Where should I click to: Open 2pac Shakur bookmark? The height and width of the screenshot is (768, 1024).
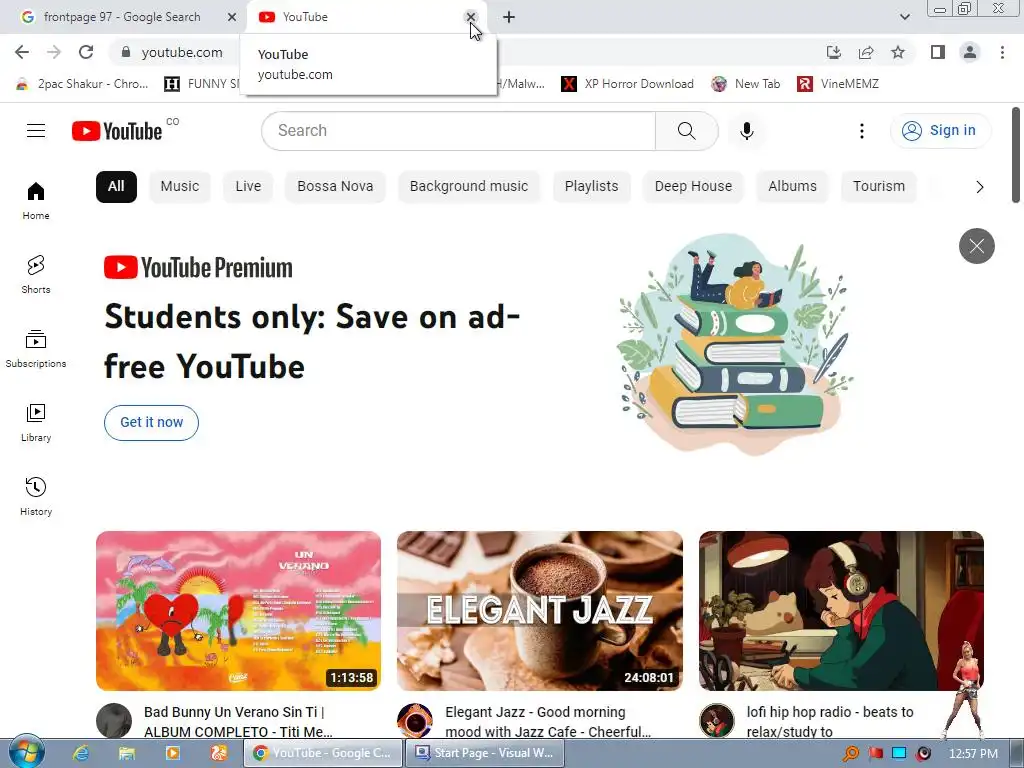coord(82,84)
